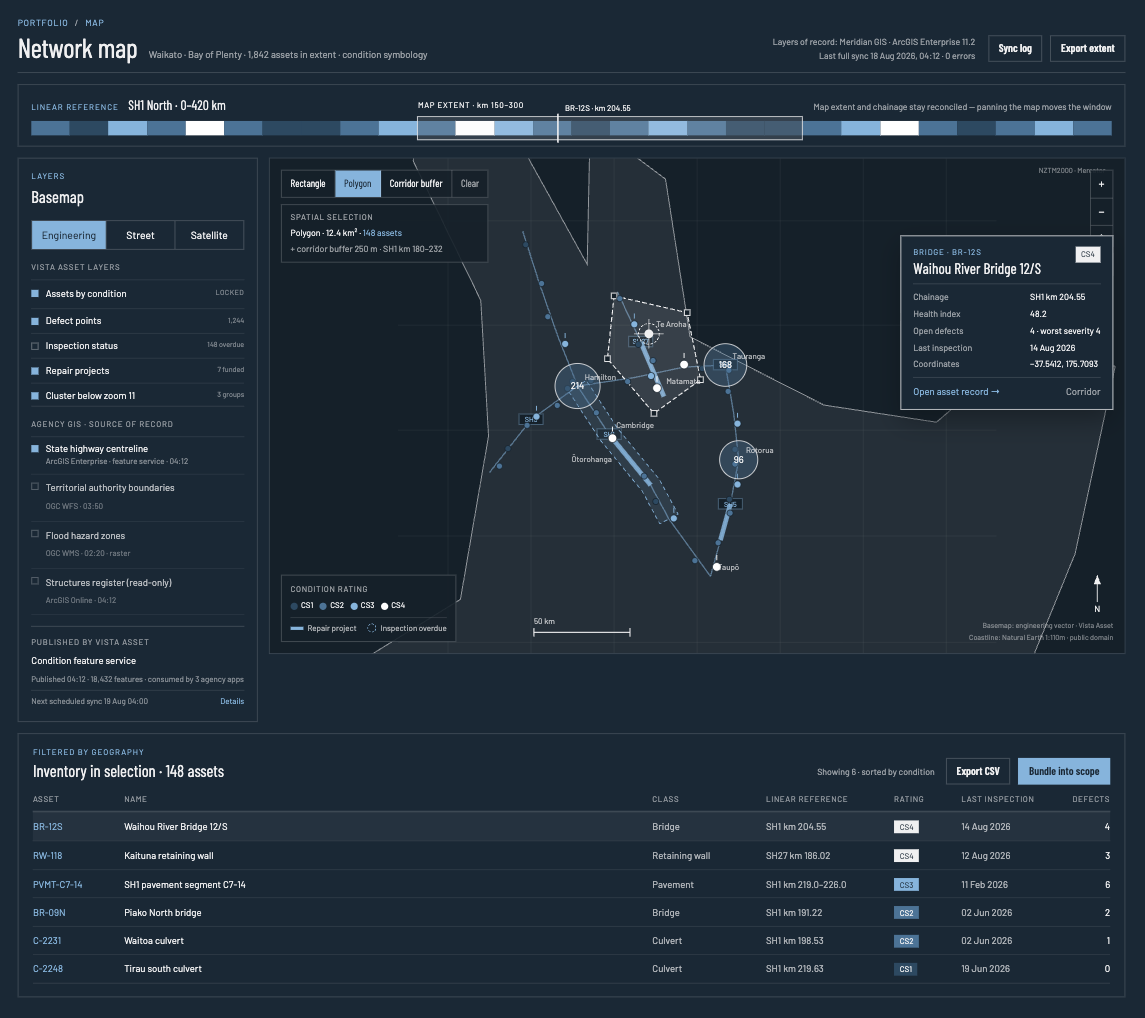This screenshot has width=1145, height=1018.
Task: Enable the Inspection status layer
Action: pos(34,346)
